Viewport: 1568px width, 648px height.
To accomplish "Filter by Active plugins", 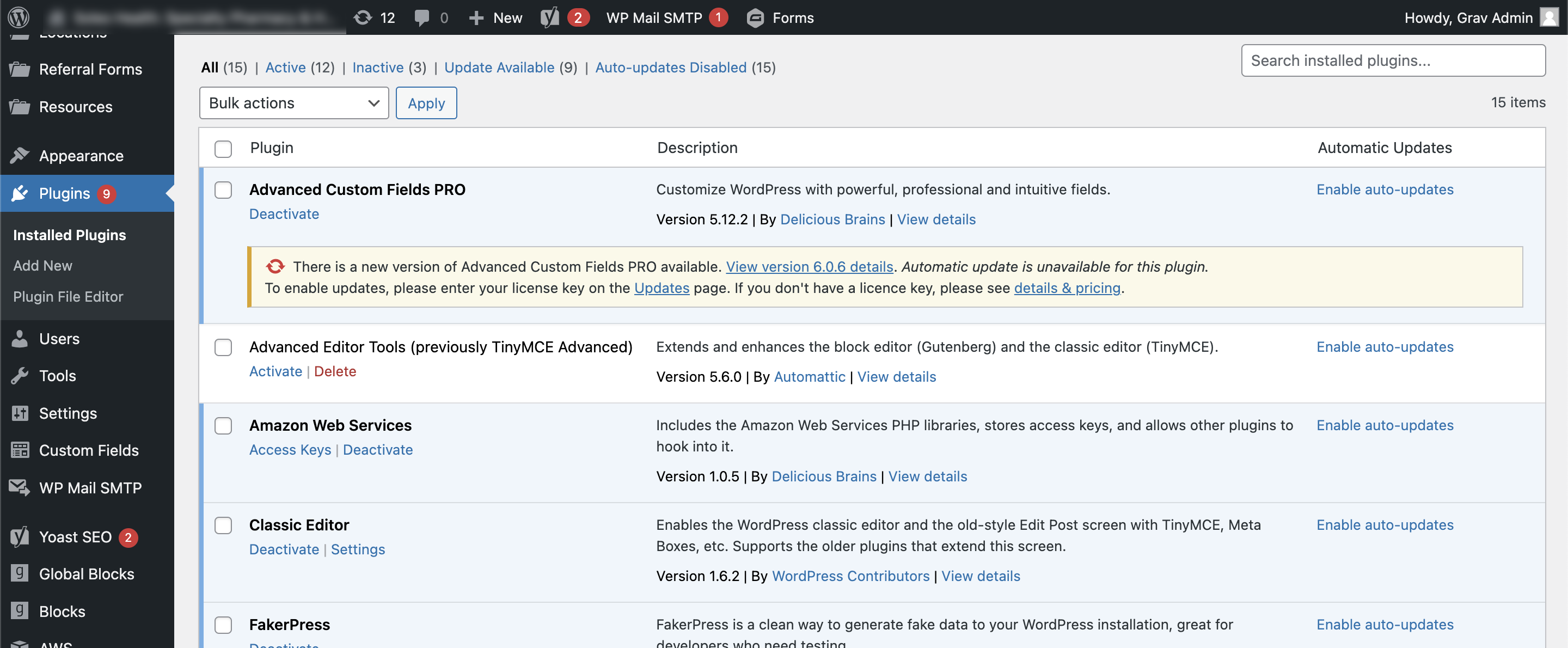I will pyautogui.click(x=285, y=68).
